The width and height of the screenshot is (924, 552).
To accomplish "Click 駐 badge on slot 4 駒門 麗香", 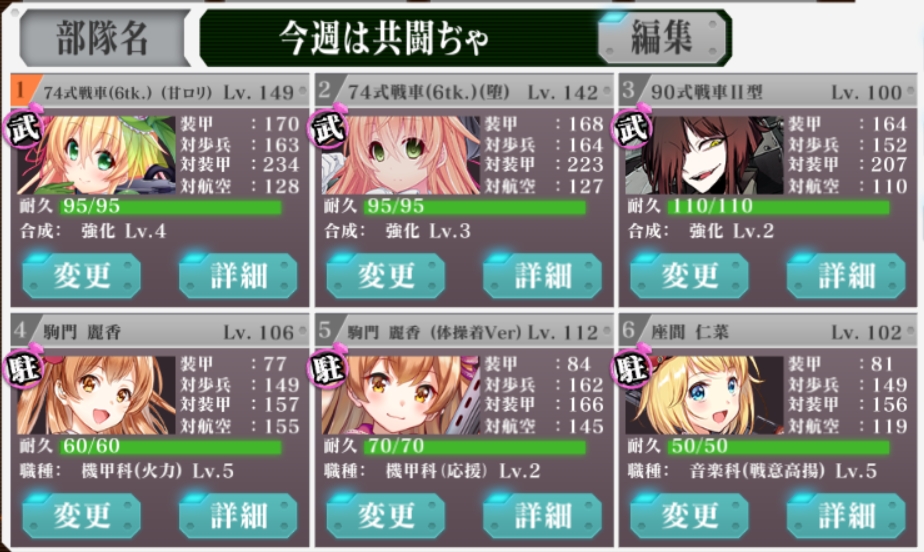I will tap(24, 367).
